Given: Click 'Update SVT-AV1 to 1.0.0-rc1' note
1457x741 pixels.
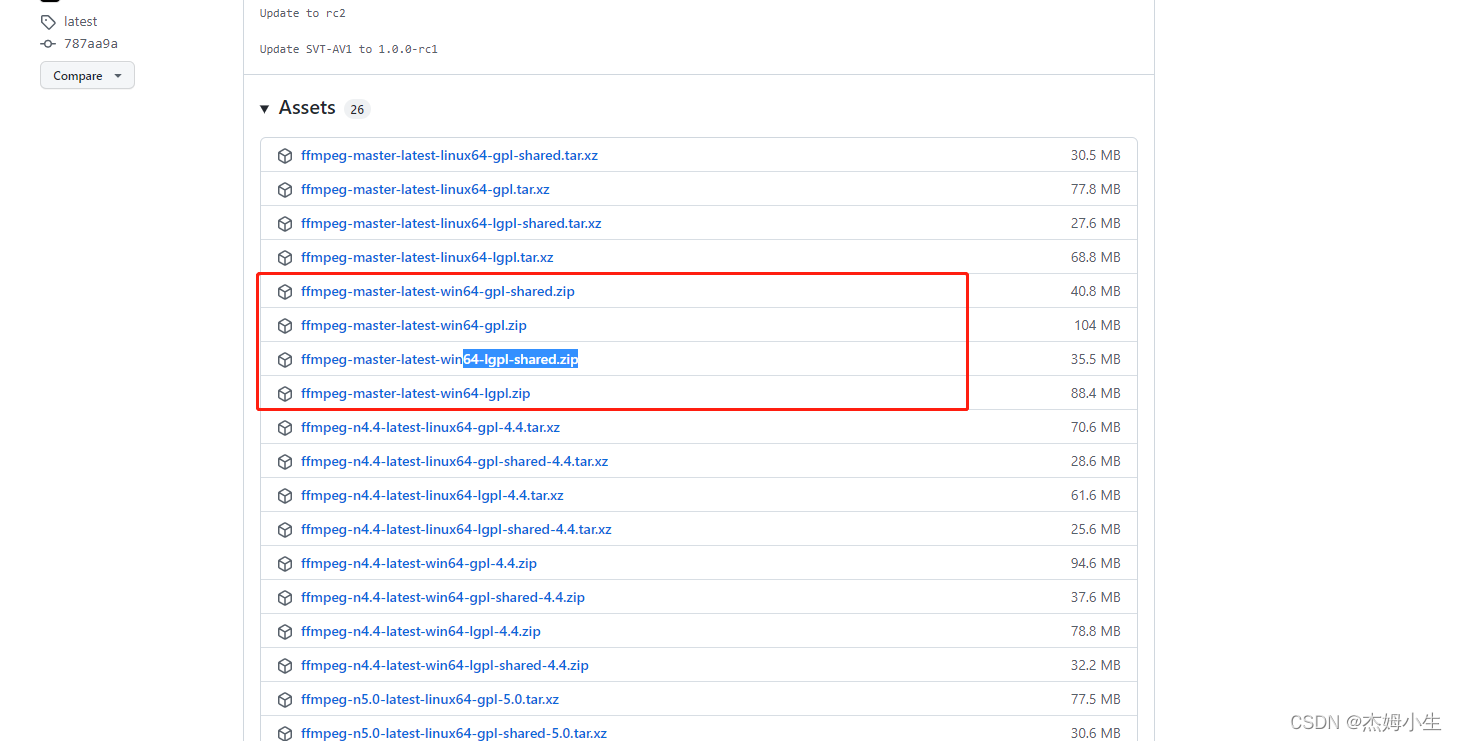Looking at the screenshot, I should 349,49.
